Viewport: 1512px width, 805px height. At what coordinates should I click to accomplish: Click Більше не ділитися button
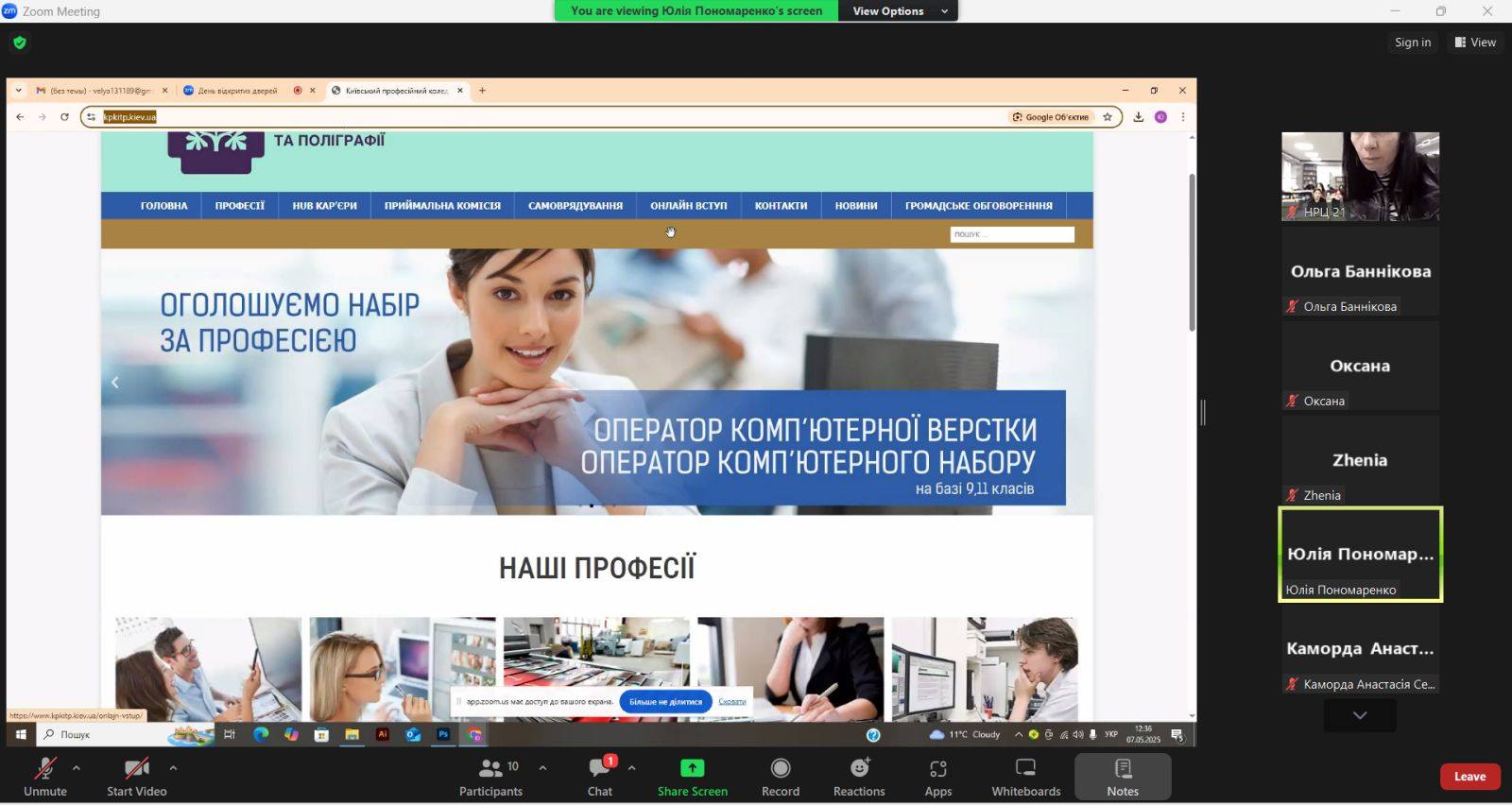[665, 701]
